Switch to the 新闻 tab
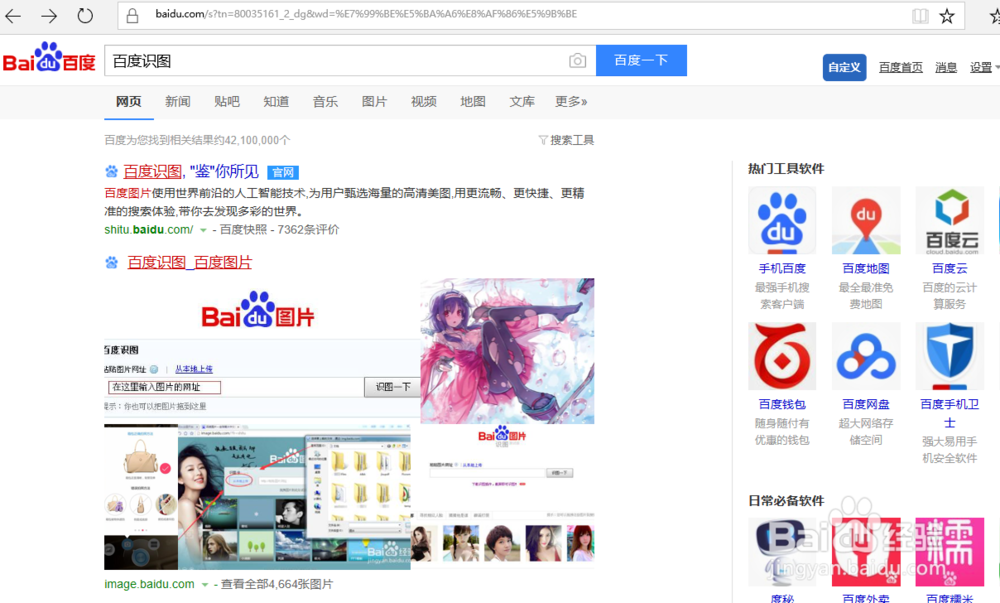Viewport: 1000px width, 603px height. click(x=178, y=102)
